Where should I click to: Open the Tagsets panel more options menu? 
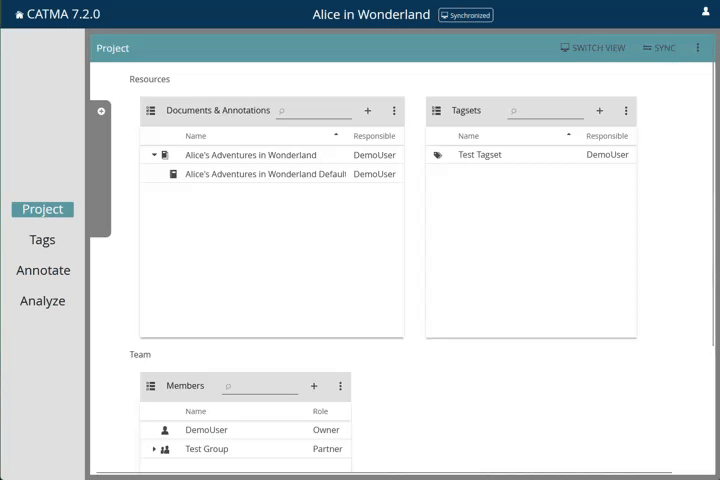click(626, 111)
